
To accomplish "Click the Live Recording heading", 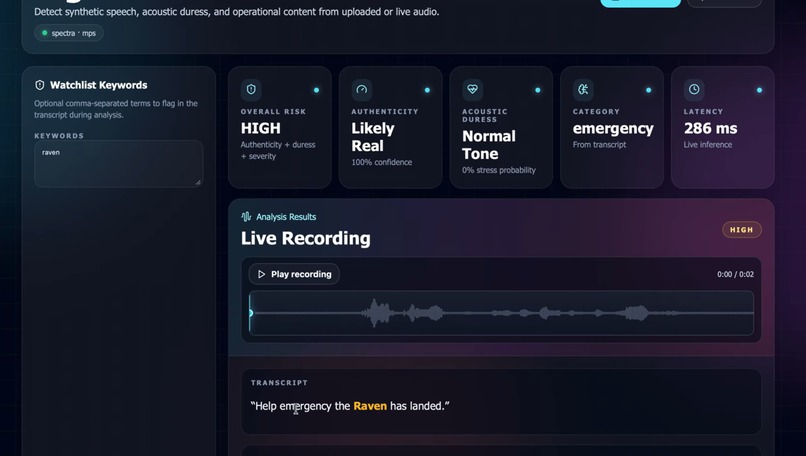I will pos(305,239).
